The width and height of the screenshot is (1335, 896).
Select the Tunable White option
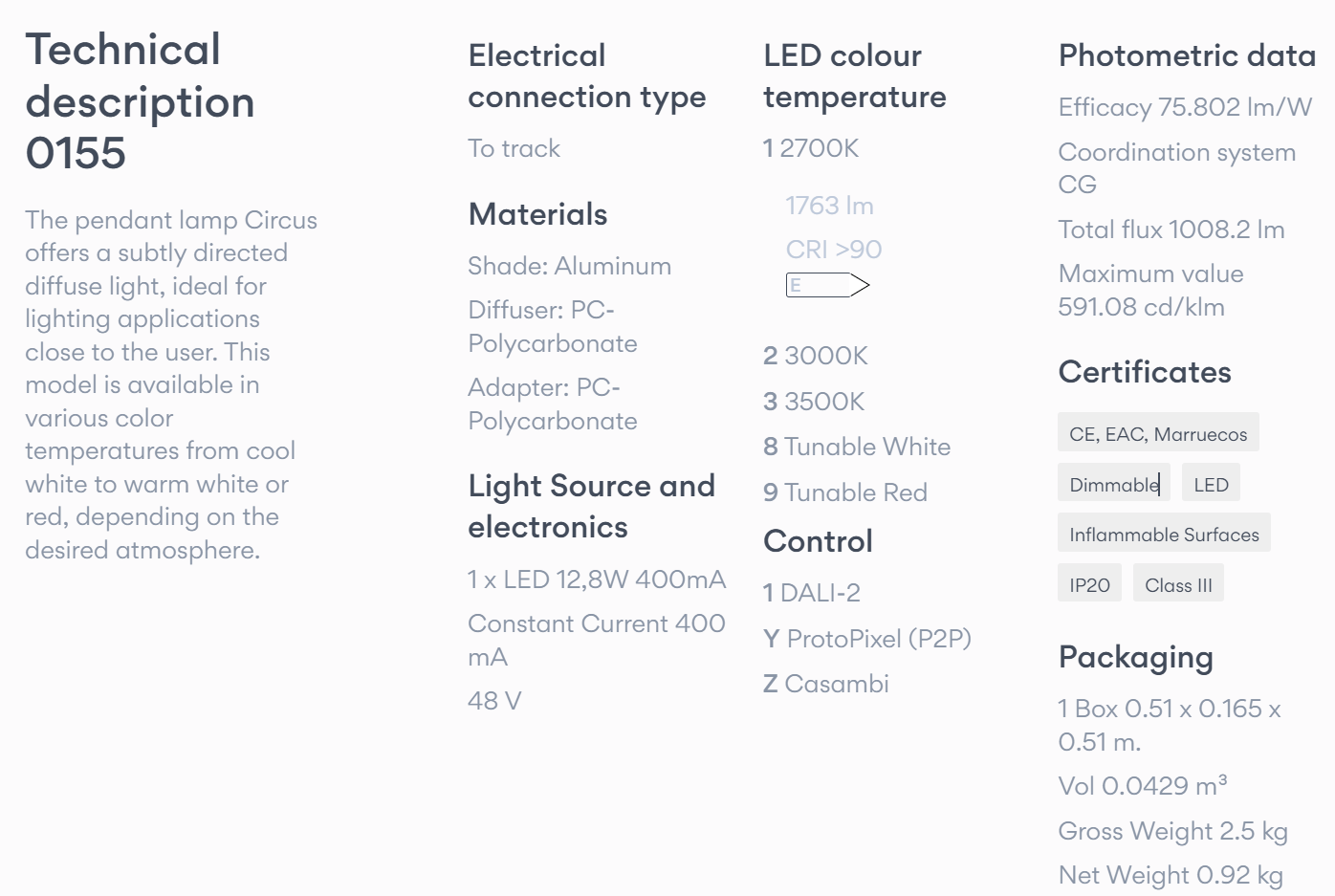(x=857, y=447)
